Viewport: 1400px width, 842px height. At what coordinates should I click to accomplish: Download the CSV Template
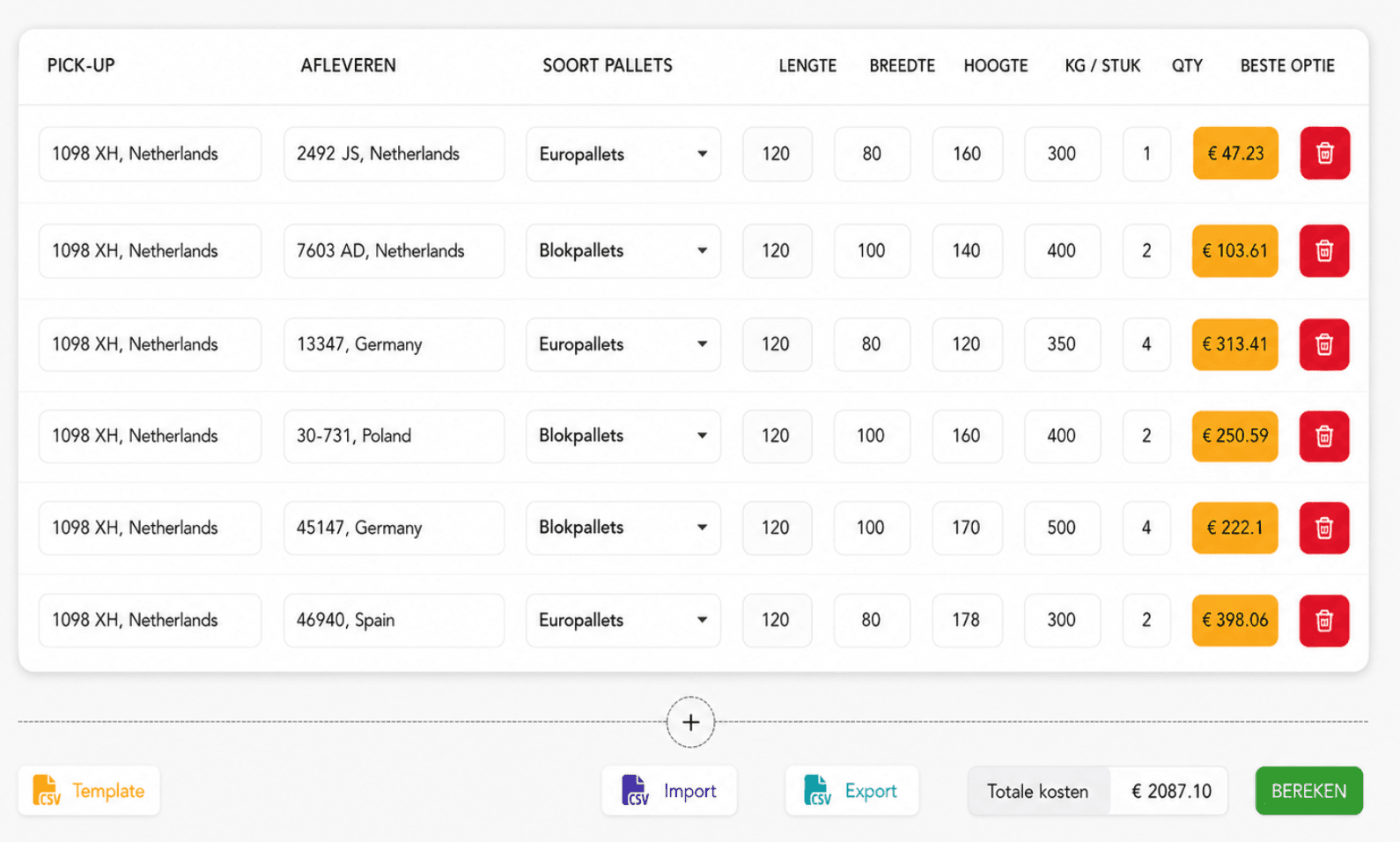click(x=89, y=790)
